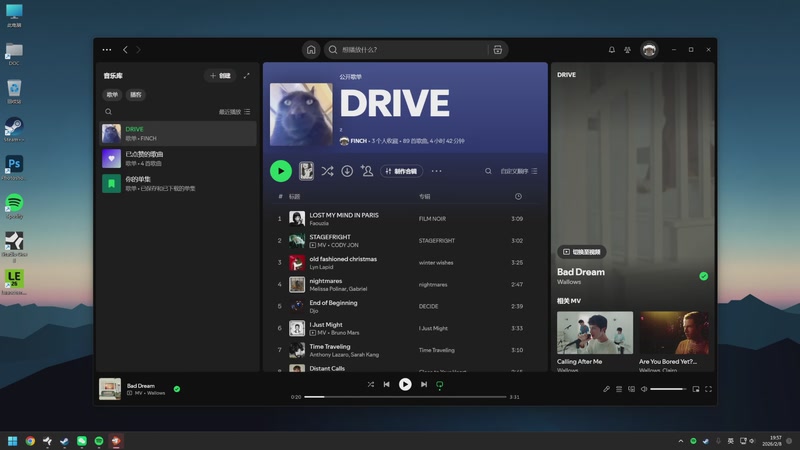This screenshot has height=450, width=800.
Task: Open the user profile avatar menu
Action: [649, 49]
